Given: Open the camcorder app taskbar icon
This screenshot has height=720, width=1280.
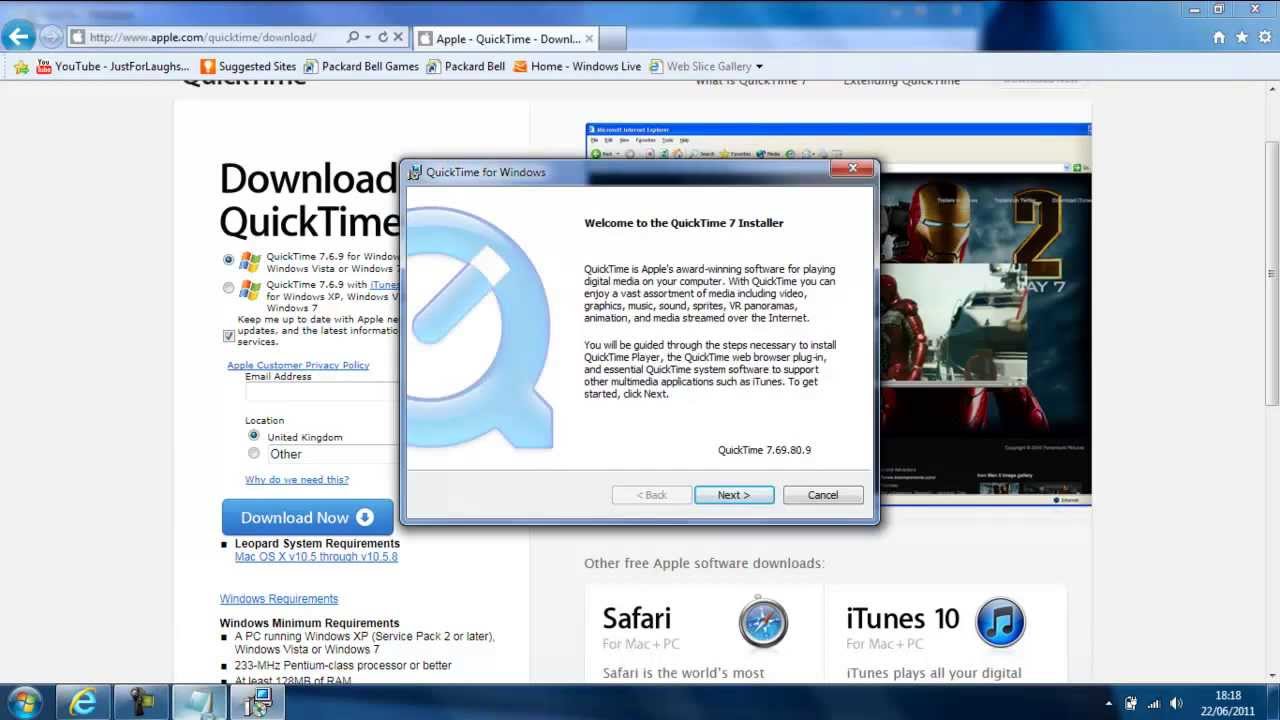Looking at the screenshot, I should [141, 703].
